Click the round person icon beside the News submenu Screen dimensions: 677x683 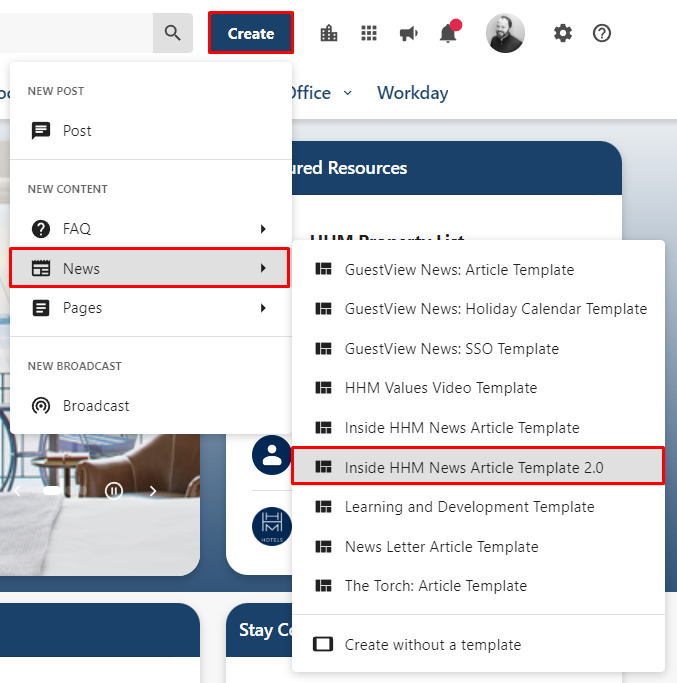click(272, 455)
